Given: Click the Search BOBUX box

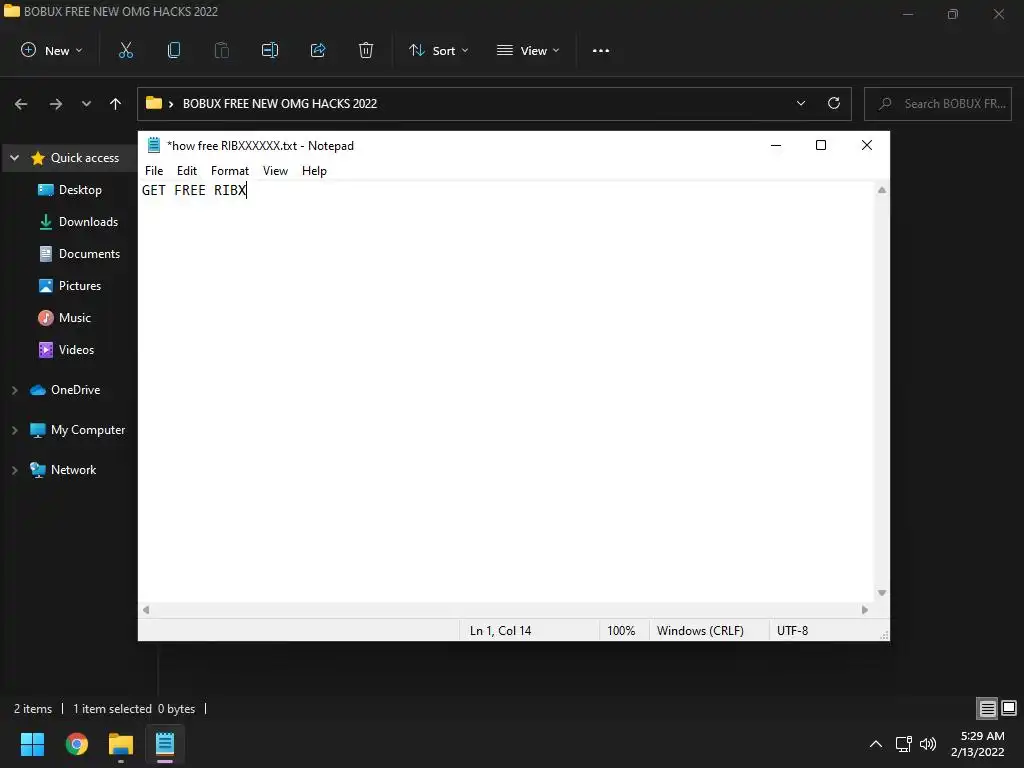Looking at the screenshot, I should (x=938, y=104).
